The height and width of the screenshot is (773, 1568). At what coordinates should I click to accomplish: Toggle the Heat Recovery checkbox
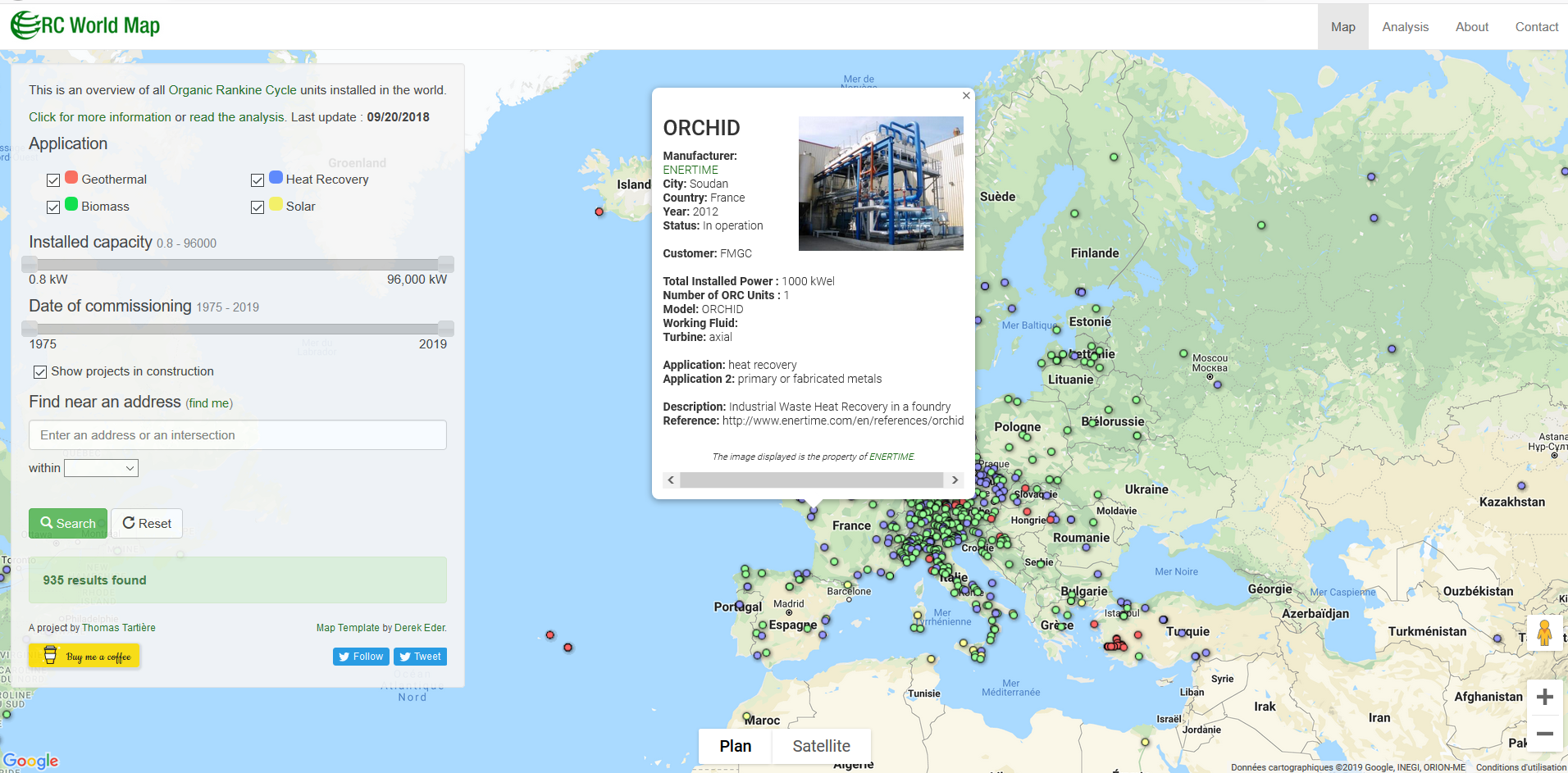point(258,180)
